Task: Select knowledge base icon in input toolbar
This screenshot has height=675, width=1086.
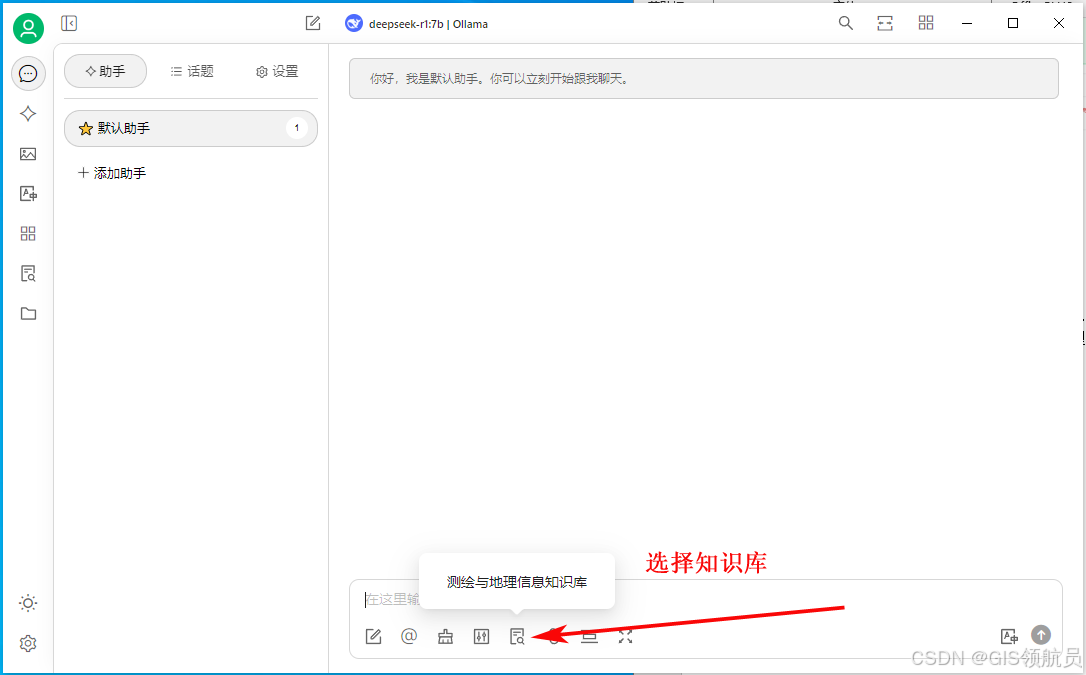Action: [517, 636]
